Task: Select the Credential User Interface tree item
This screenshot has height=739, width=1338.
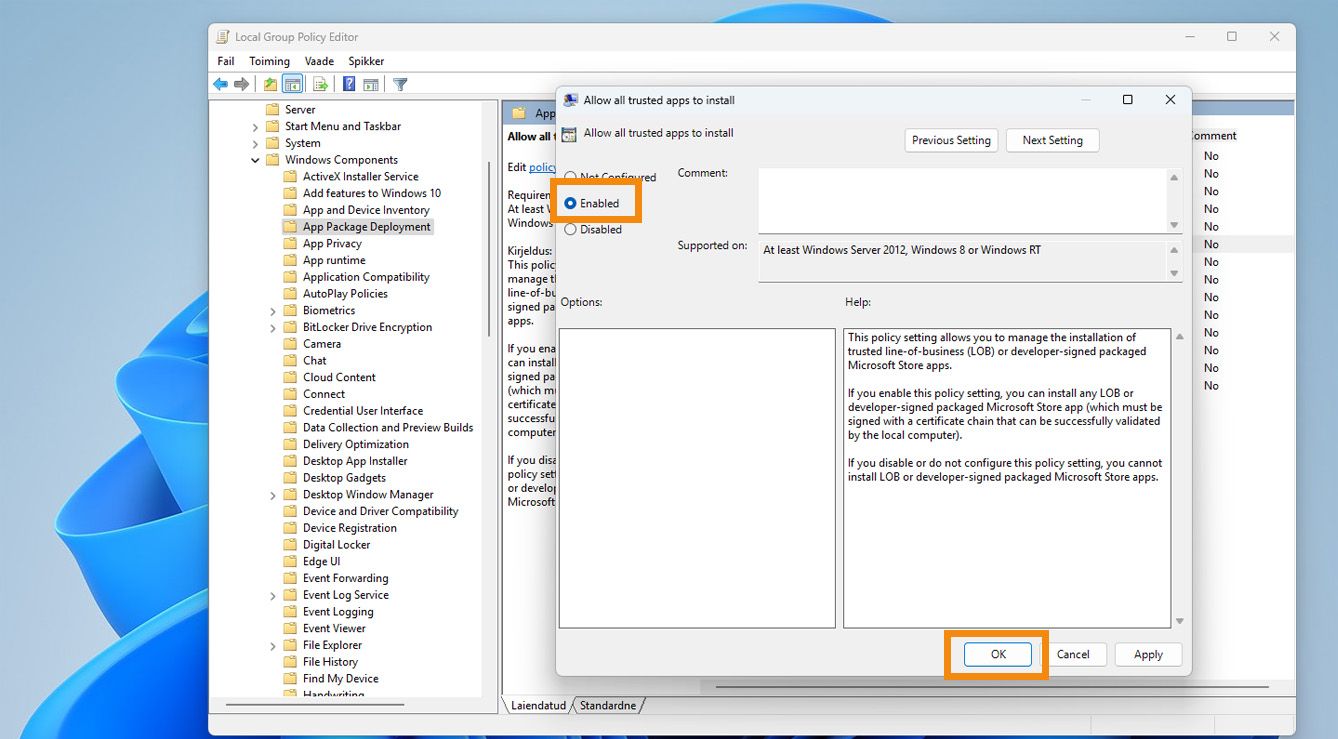Action: pos(363,411)
